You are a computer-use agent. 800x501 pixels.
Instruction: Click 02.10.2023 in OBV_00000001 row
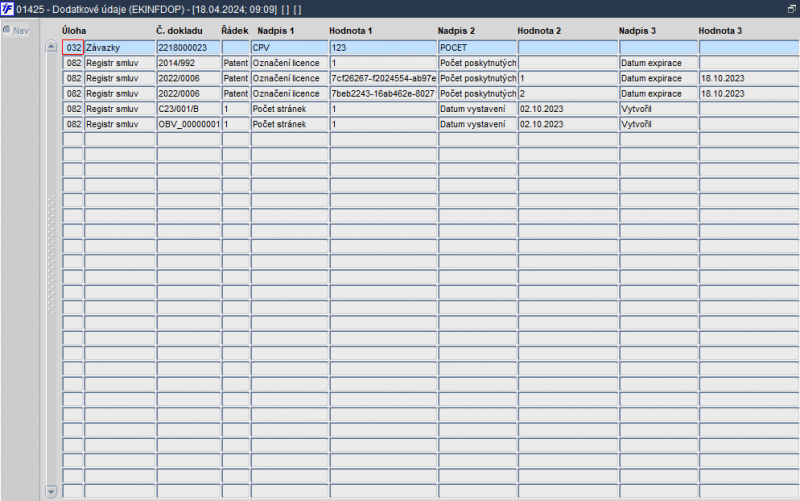[x=568, y=124]
